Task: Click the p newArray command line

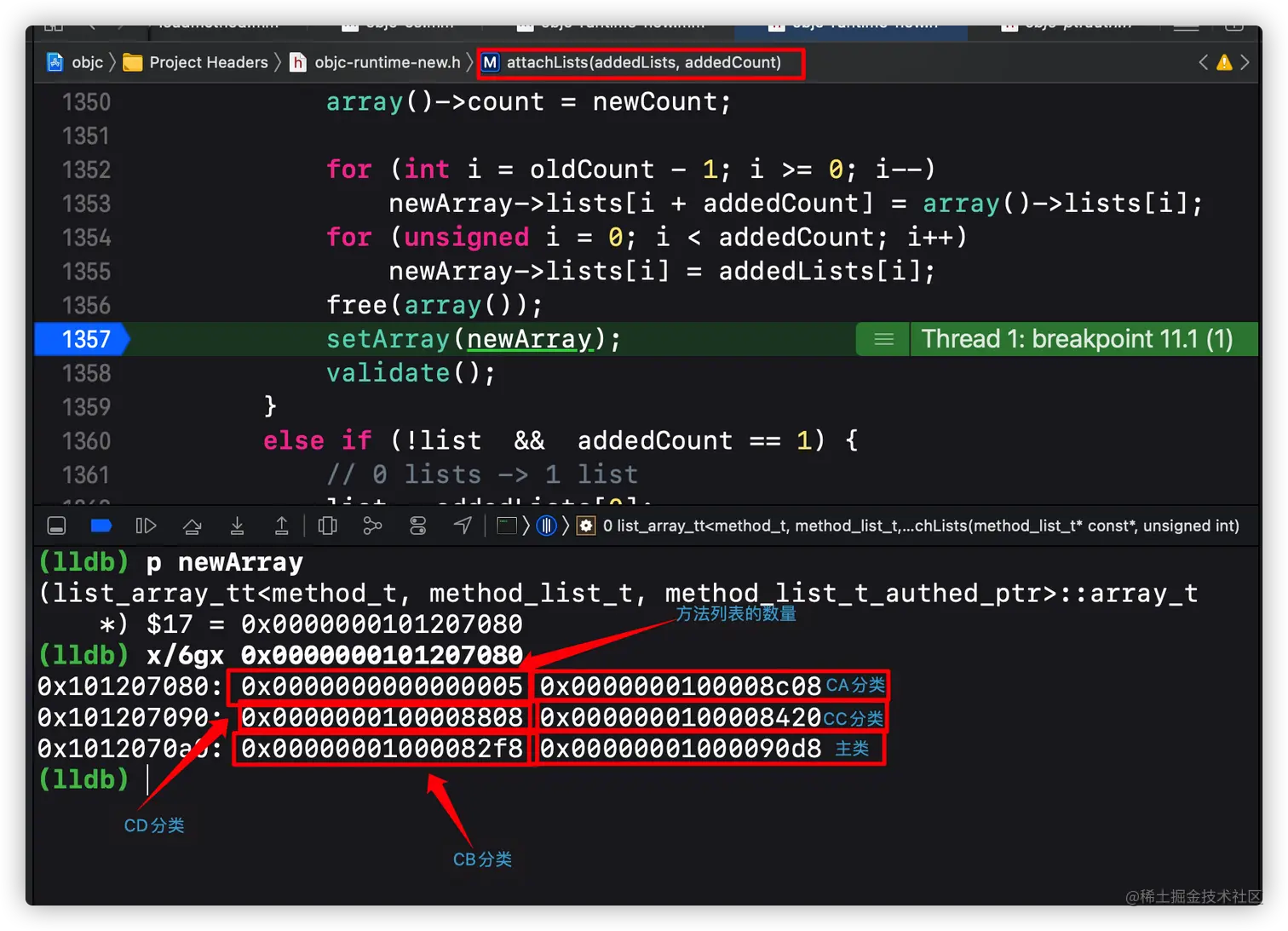Action: [170, 562]
